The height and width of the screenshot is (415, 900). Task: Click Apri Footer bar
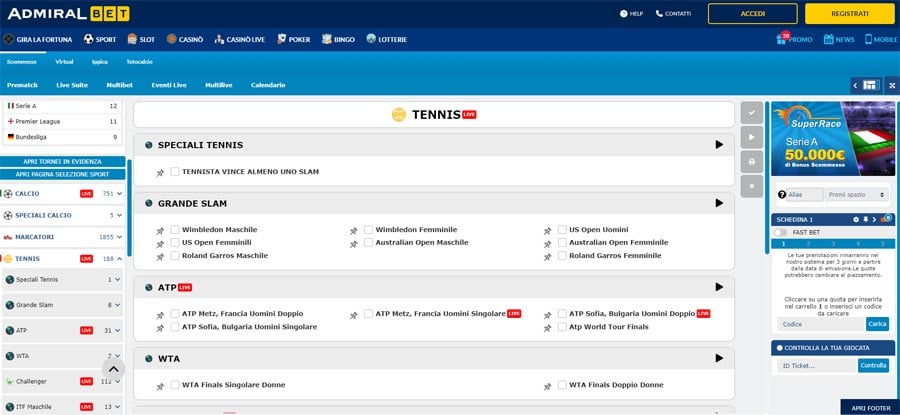tap(870, 408)
